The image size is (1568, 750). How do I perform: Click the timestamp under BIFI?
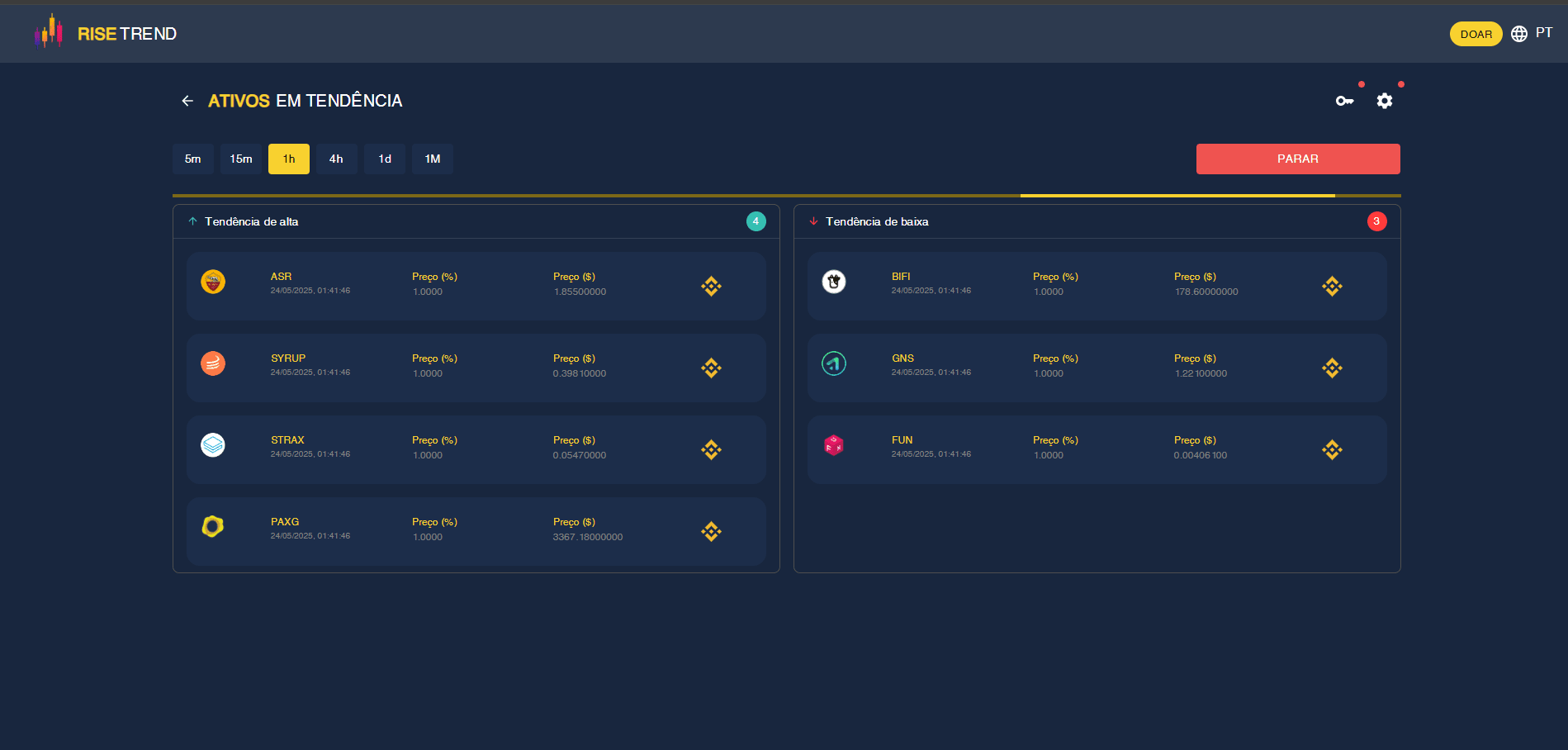[931, 291]
